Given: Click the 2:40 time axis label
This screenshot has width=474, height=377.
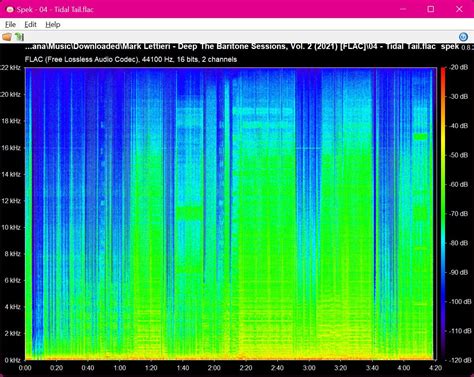Looking at the screenshot, I should [x=277, y=368].
